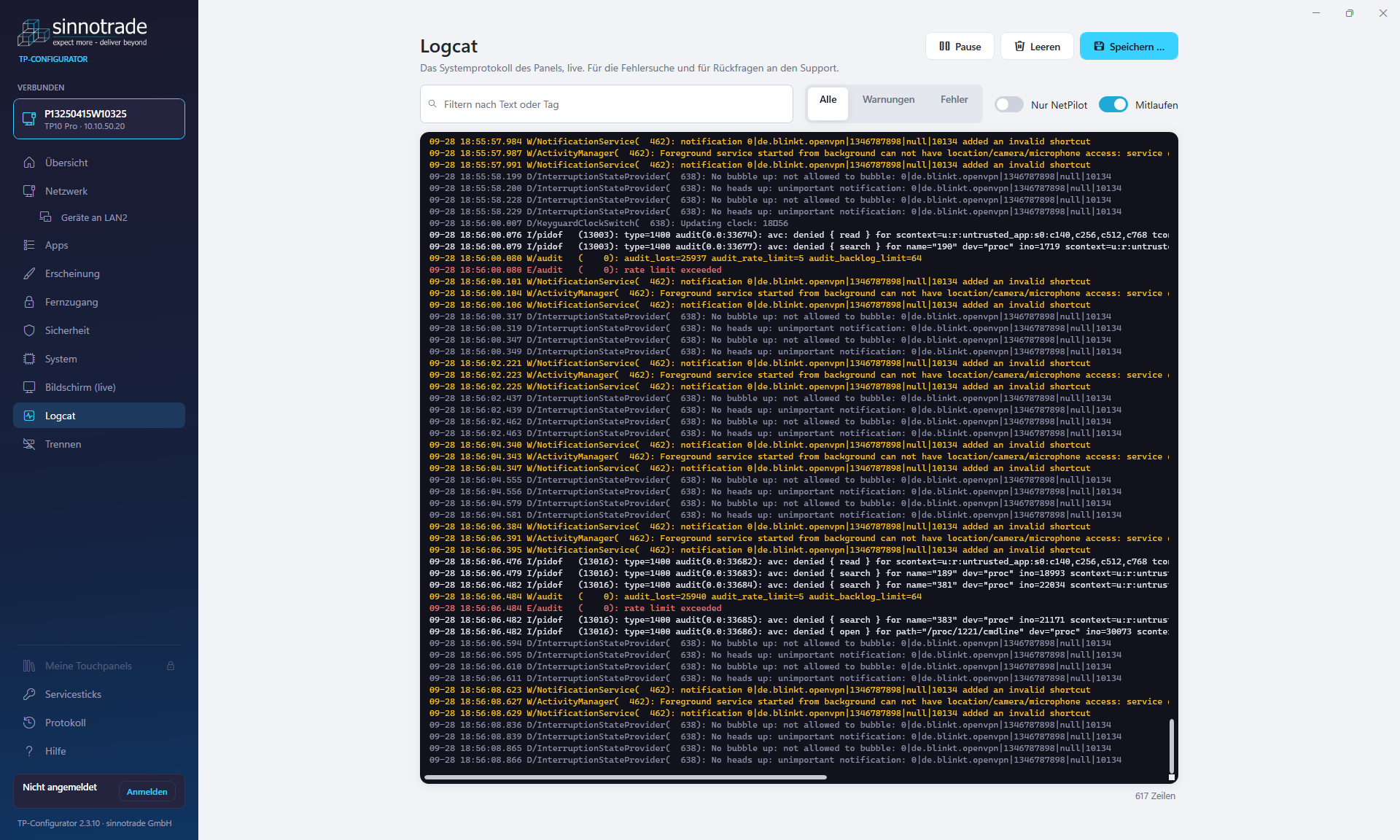Viewport: 1400px width, 840px height.
Task: Click the sinnotrade logo
Action: 82,32
